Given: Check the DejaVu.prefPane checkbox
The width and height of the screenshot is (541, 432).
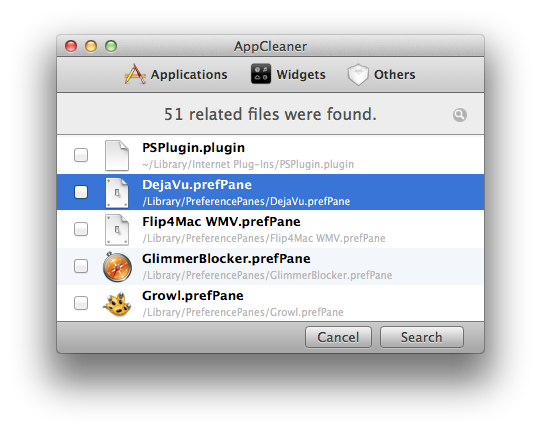Looking at the screenshot, I should tap(81, 192).
